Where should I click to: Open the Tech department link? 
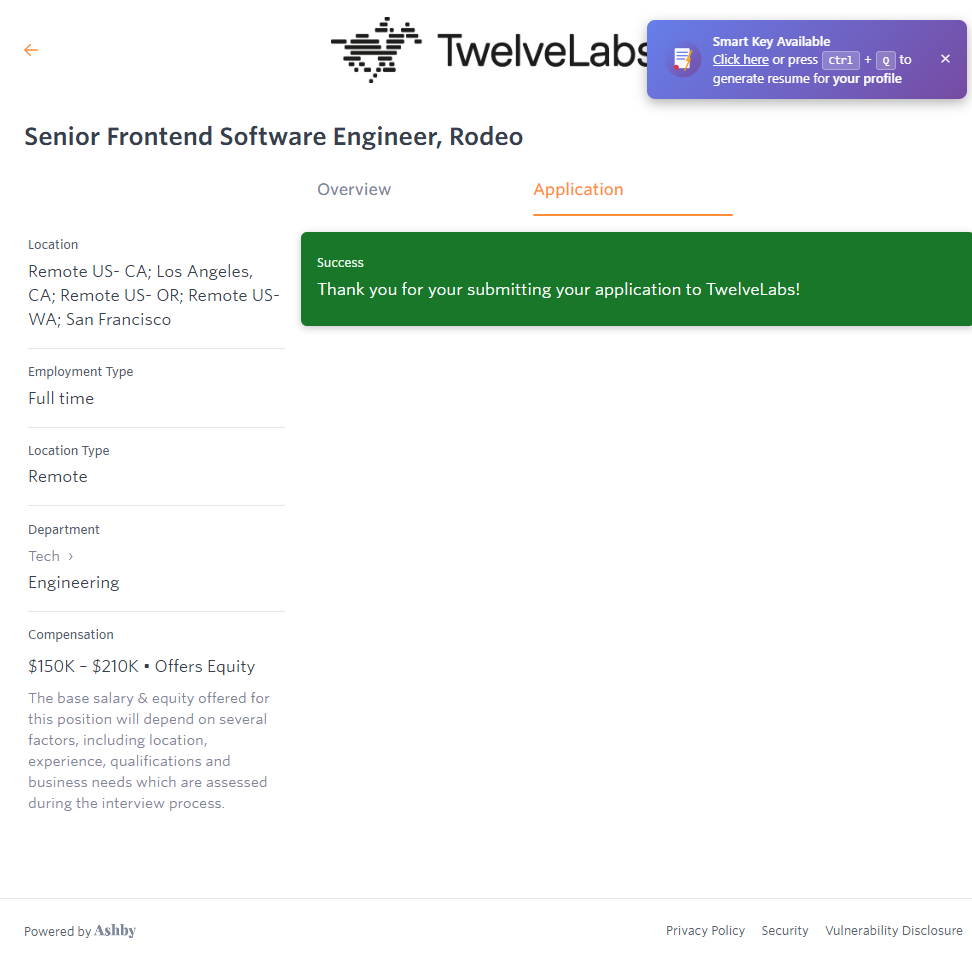(x=44, y=556)
